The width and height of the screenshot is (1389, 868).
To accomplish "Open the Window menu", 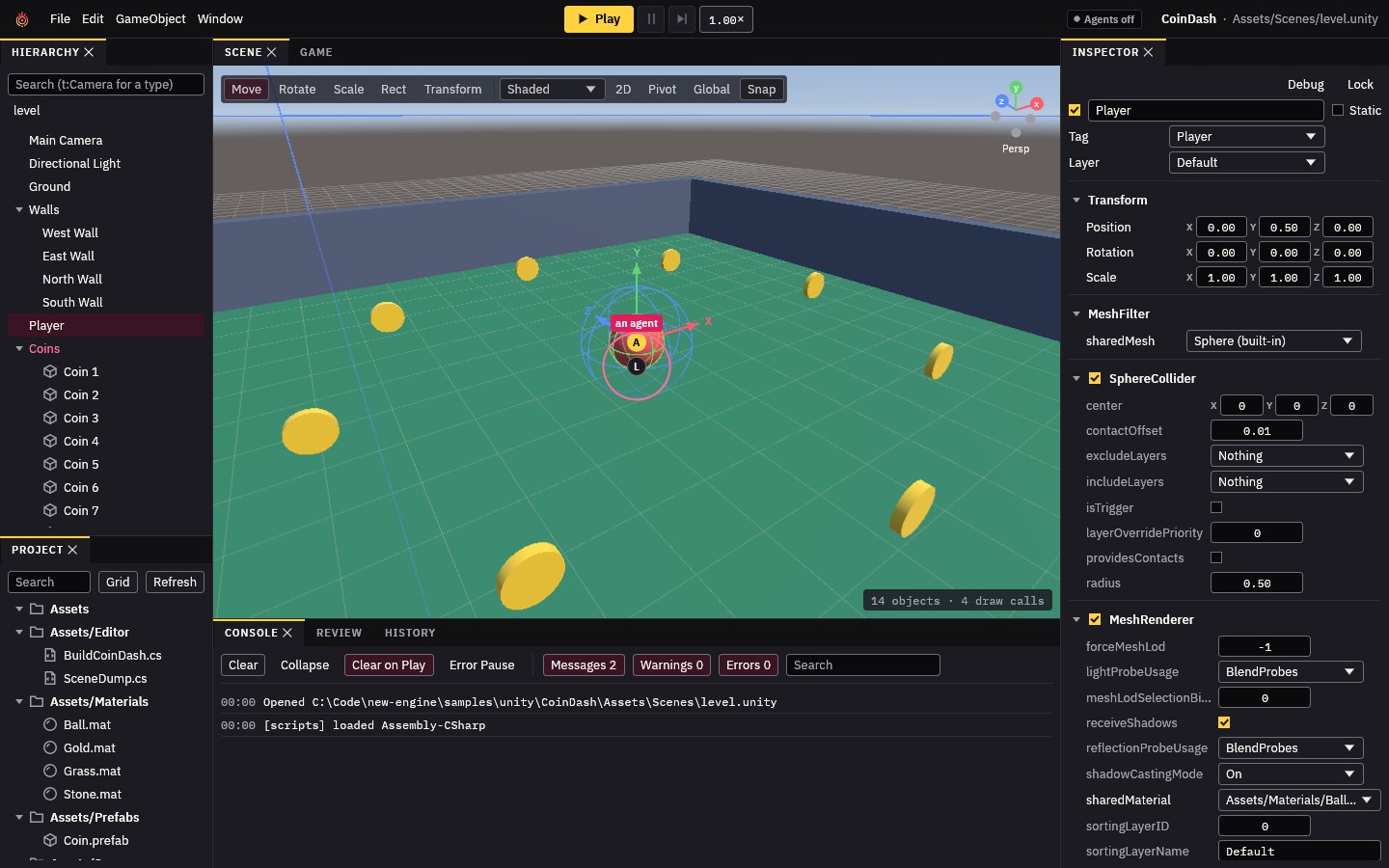I will click(x=220, y=18).
